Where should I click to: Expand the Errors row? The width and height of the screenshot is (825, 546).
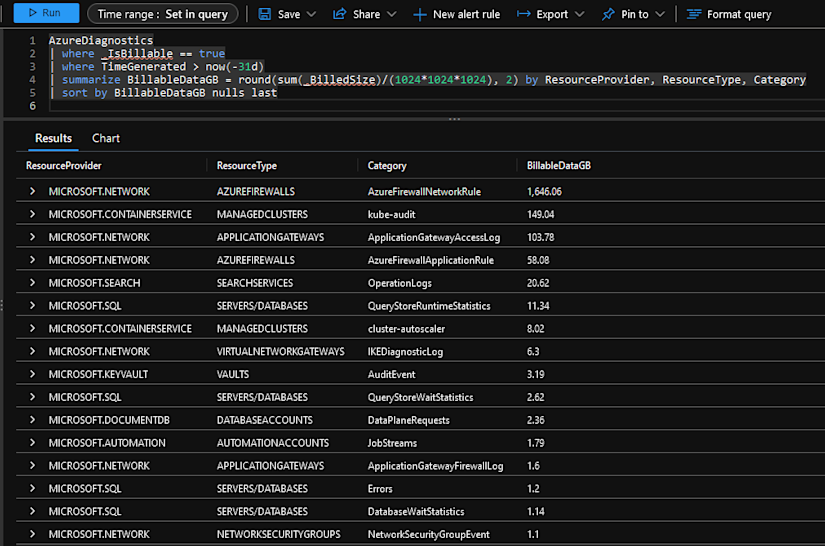click(x=33, y=489)
